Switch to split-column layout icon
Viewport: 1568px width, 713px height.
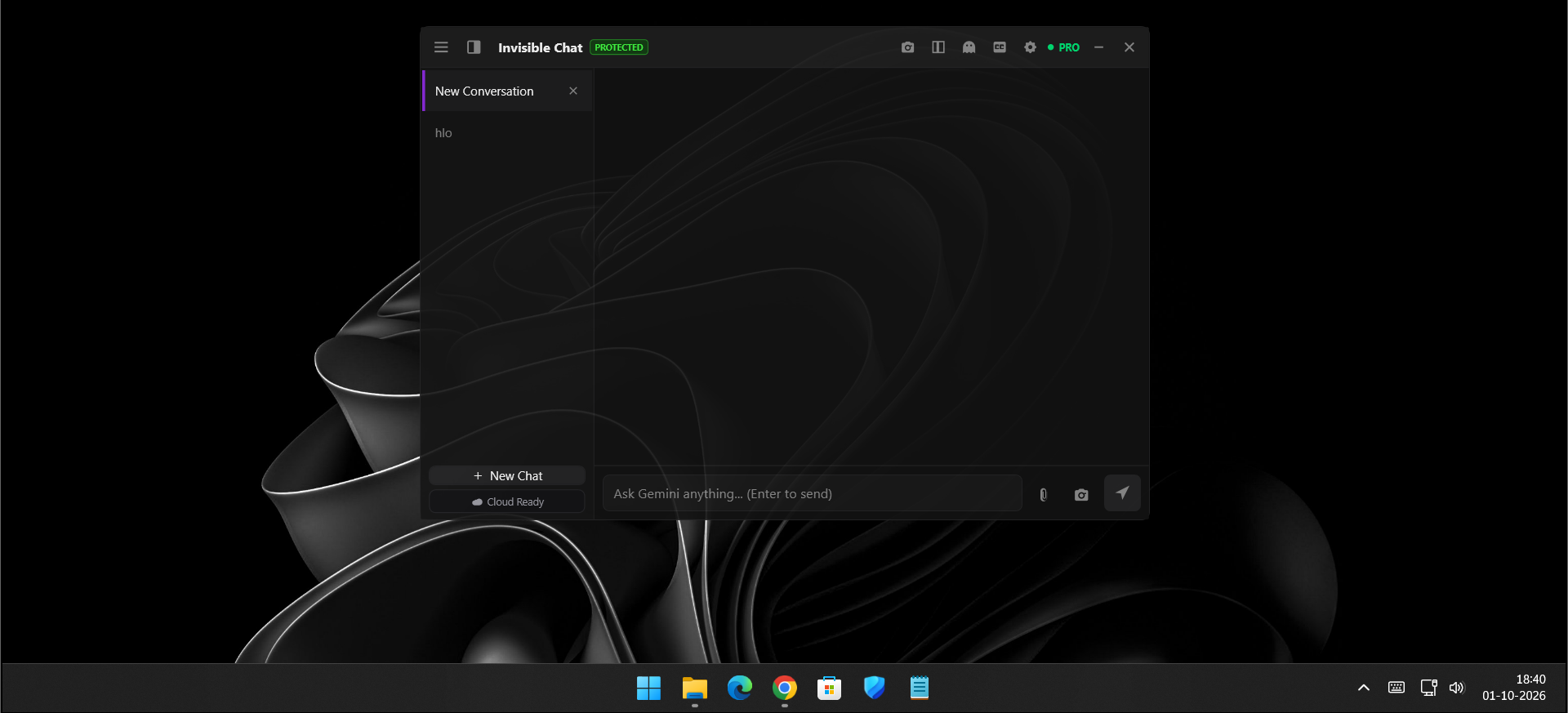[938, 47]
